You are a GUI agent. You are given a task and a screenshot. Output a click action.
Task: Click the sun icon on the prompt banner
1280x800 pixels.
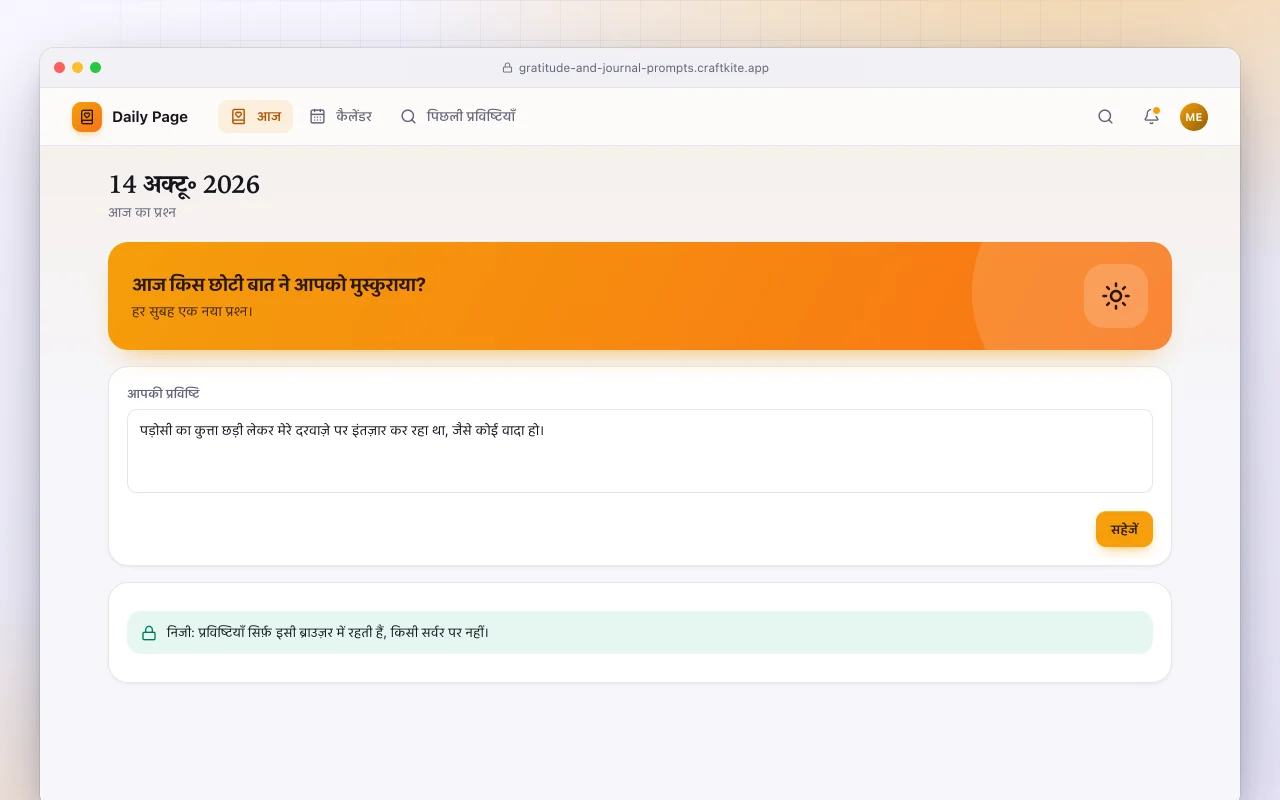pos(1116,296)
